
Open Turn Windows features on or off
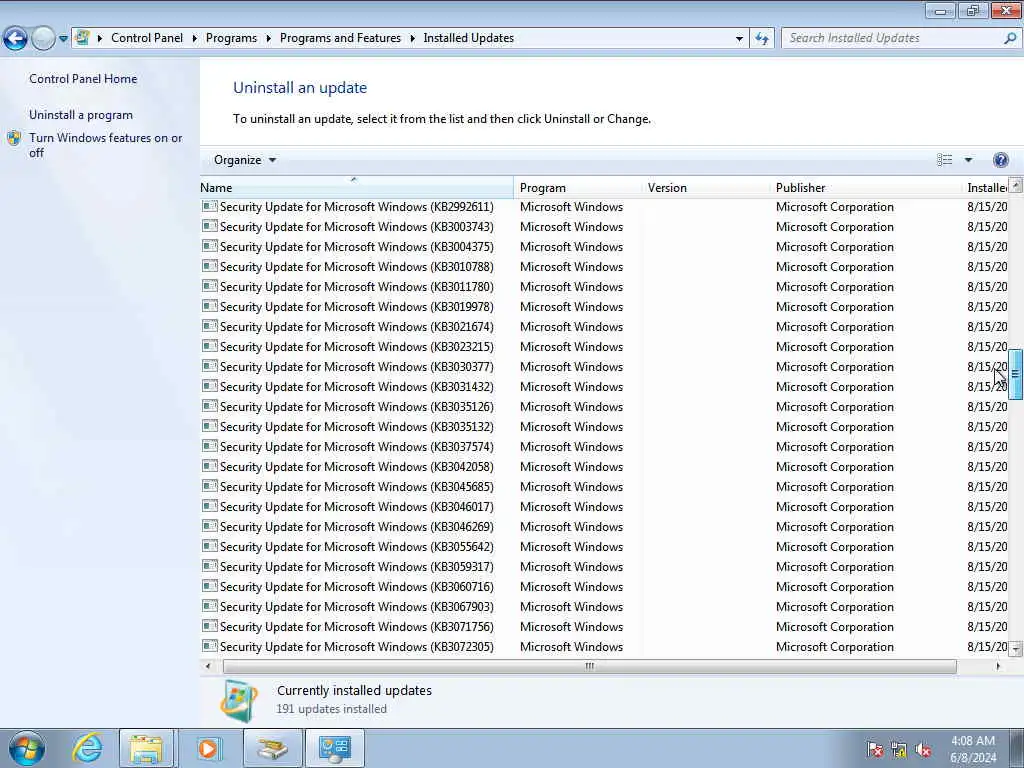[105, 145]
